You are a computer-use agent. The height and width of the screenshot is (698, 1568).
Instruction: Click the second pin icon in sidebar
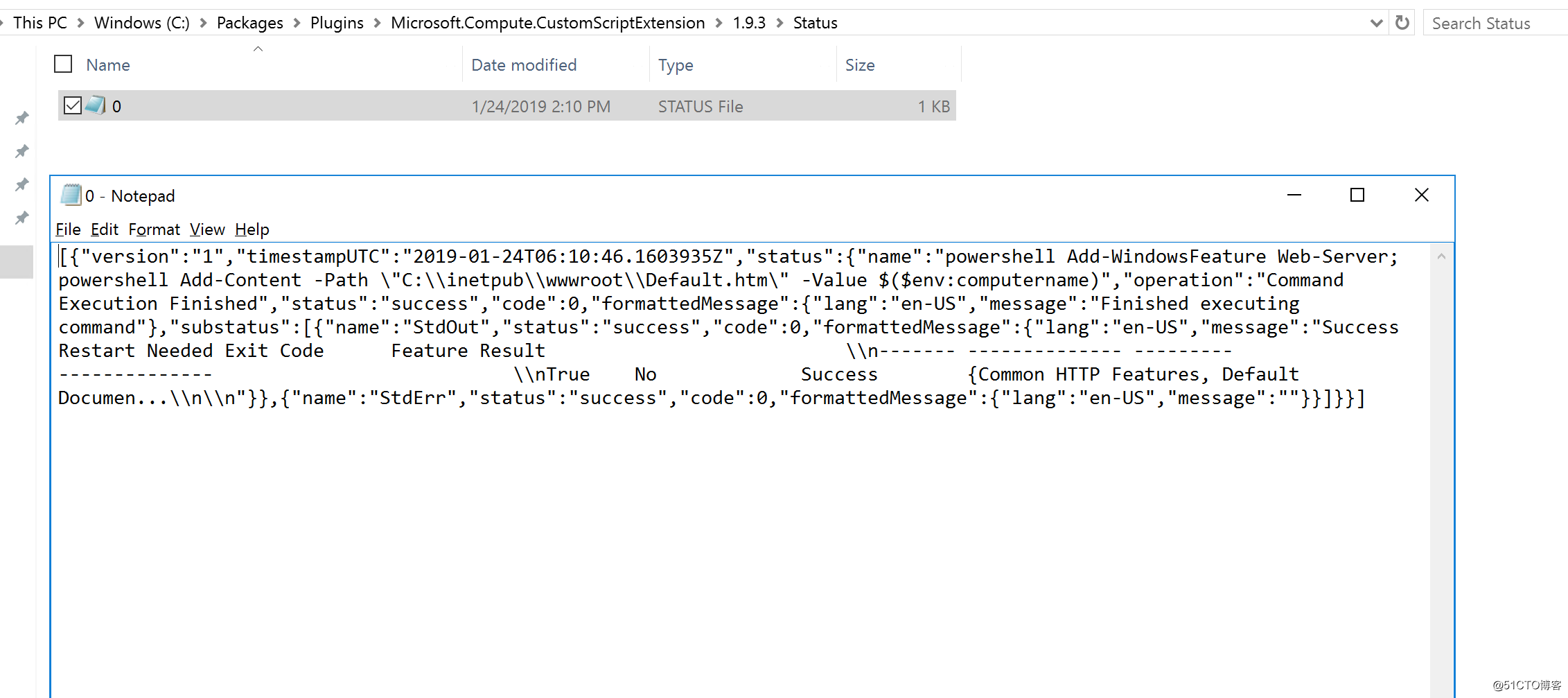pos(22,151)
